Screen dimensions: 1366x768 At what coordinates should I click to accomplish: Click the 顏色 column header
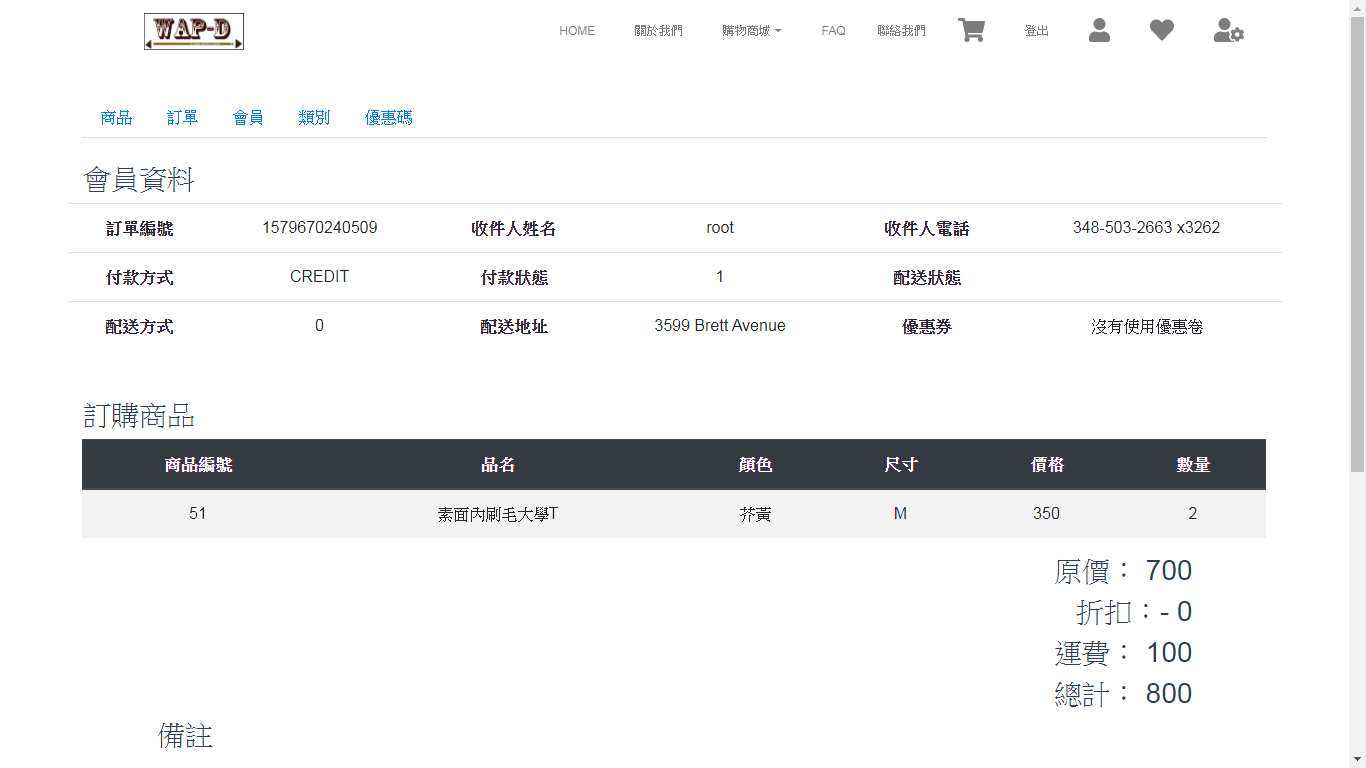click(x=756, y=465)
